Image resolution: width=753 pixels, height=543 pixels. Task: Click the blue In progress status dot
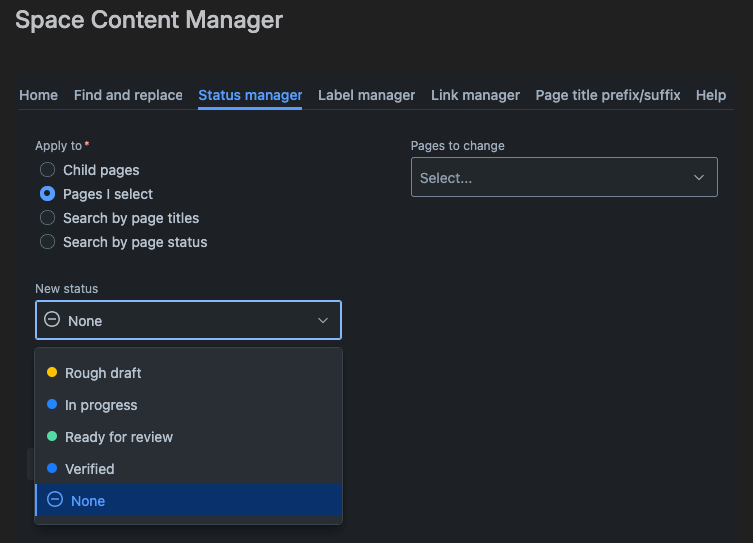52,404
